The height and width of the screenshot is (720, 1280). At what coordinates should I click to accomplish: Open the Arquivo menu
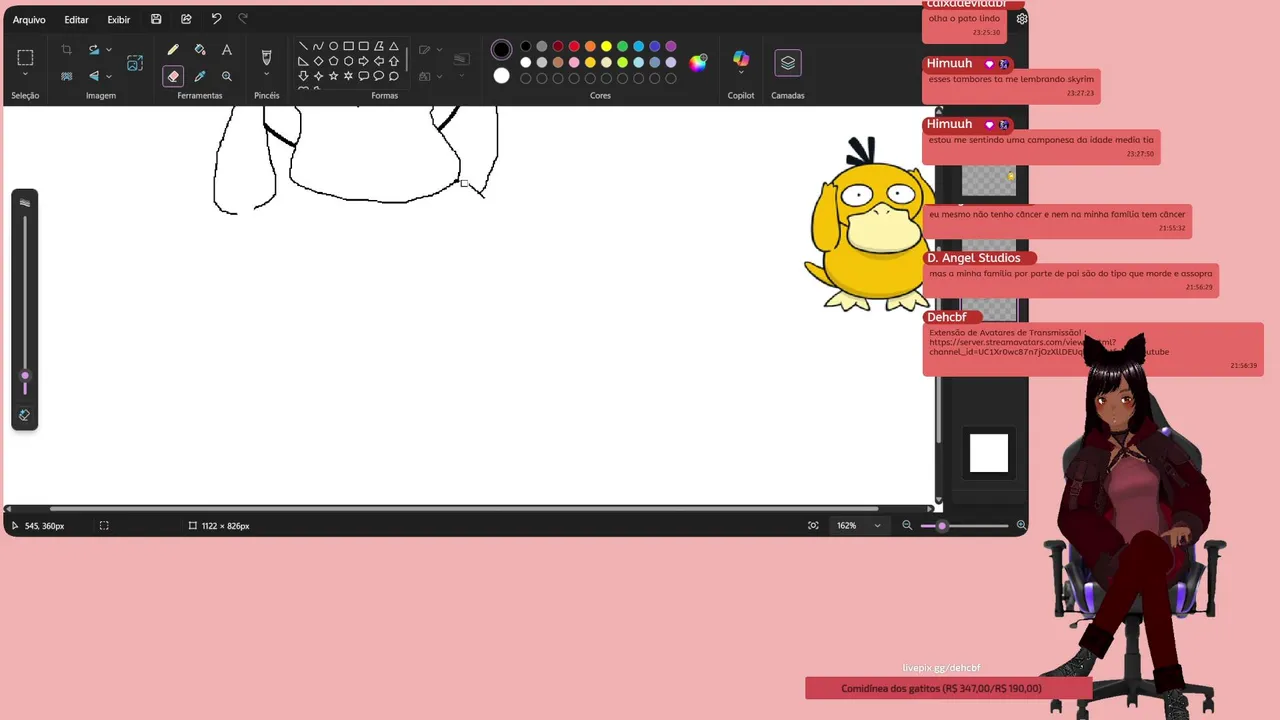(29, 20)
